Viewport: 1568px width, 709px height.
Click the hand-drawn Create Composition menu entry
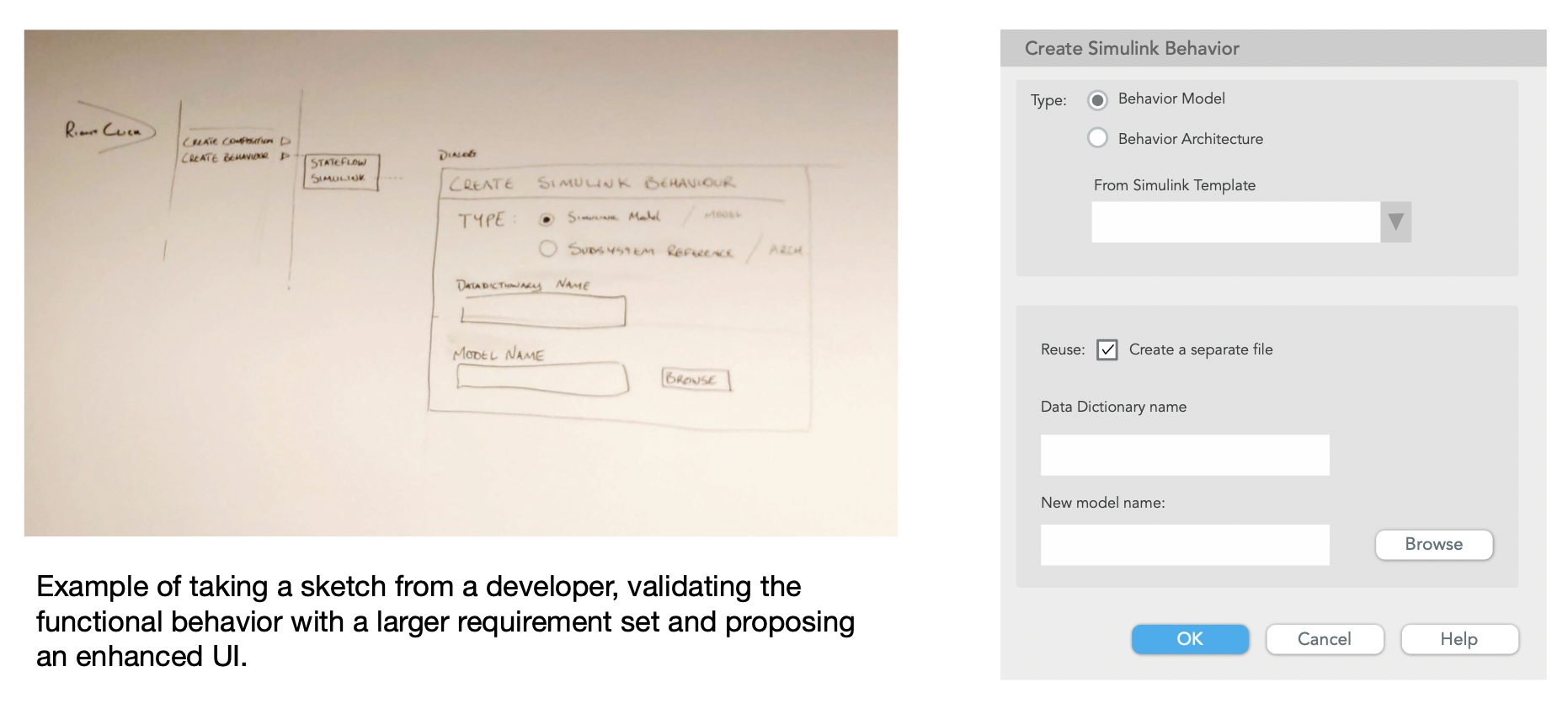[229, 141]
